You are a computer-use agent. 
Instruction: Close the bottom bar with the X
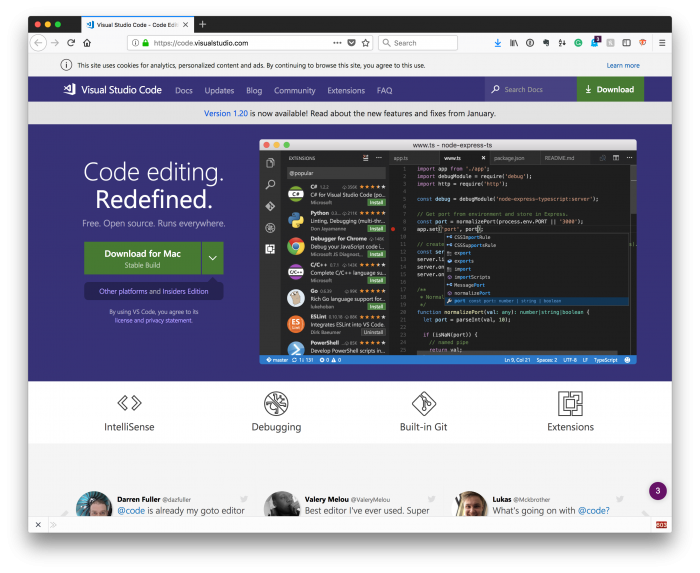point(38,524)
